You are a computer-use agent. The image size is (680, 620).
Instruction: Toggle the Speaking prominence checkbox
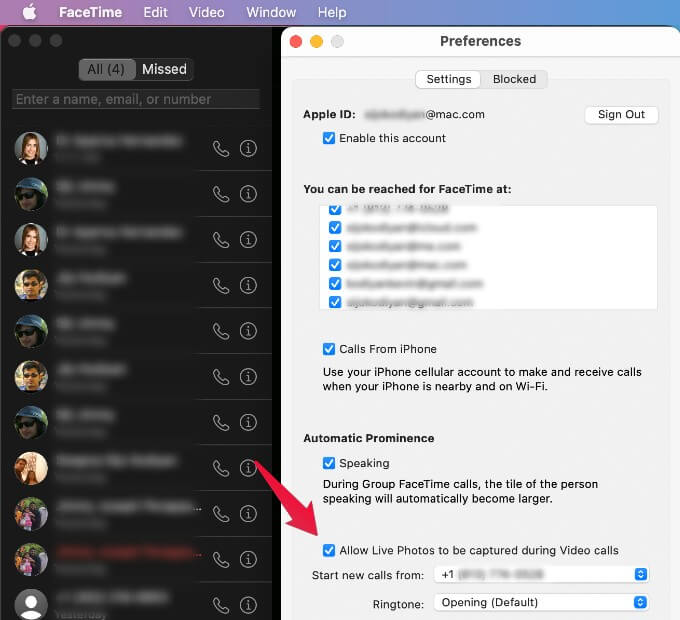[329, 463]
